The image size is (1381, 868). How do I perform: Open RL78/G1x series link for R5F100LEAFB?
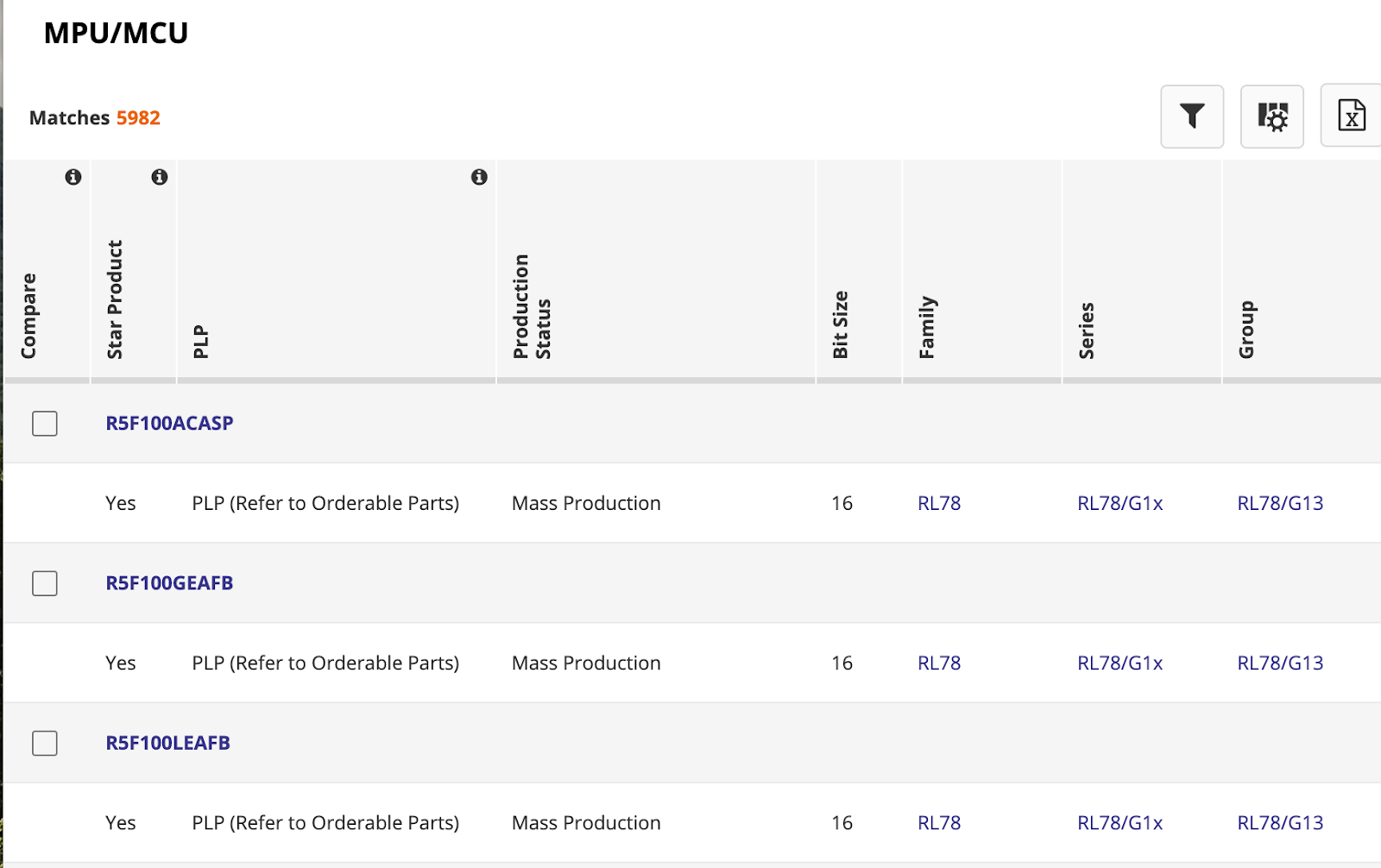[x=1120, y=823]
